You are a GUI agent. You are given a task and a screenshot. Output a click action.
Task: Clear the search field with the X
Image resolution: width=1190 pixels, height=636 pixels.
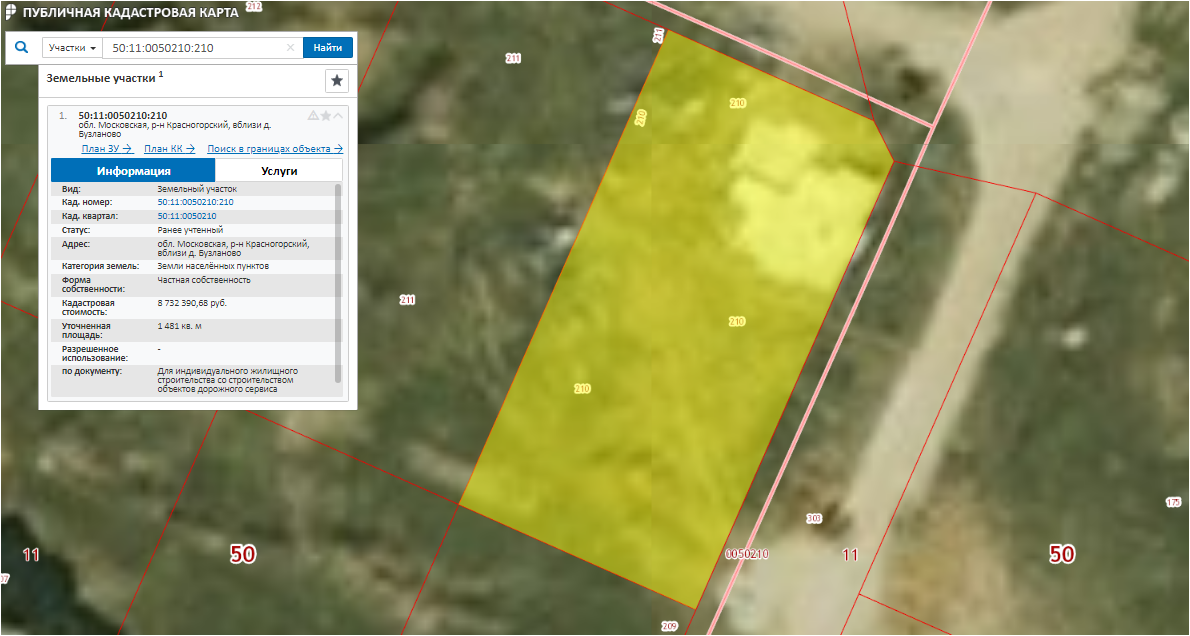coord(290,48)
